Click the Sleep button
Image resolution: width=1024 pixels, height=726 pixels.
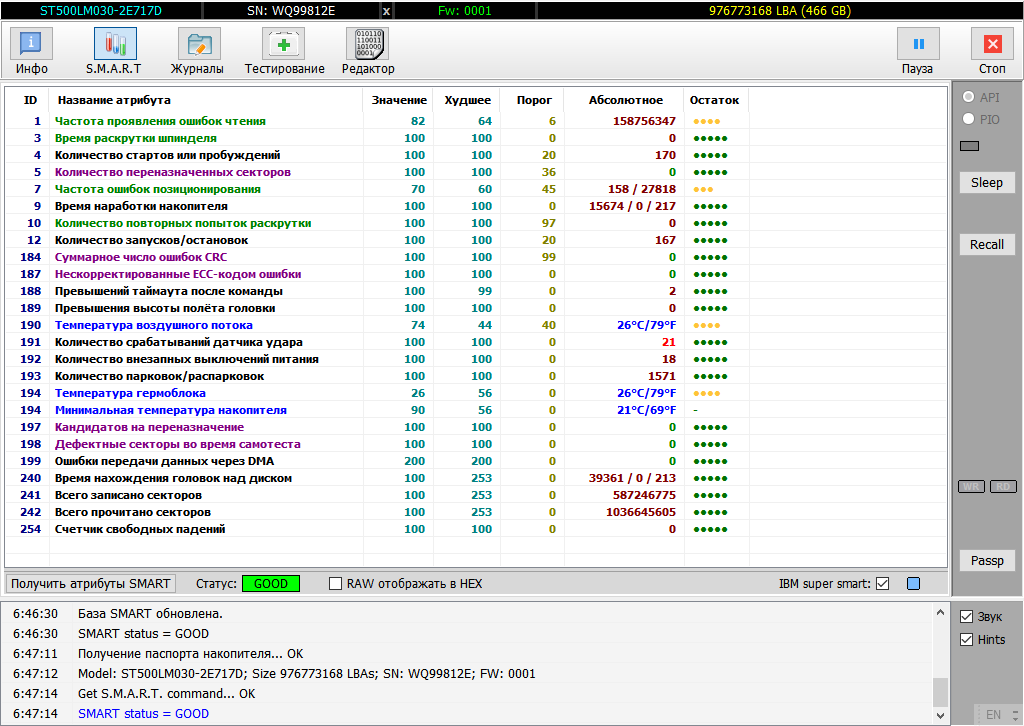tap(986, 183)
